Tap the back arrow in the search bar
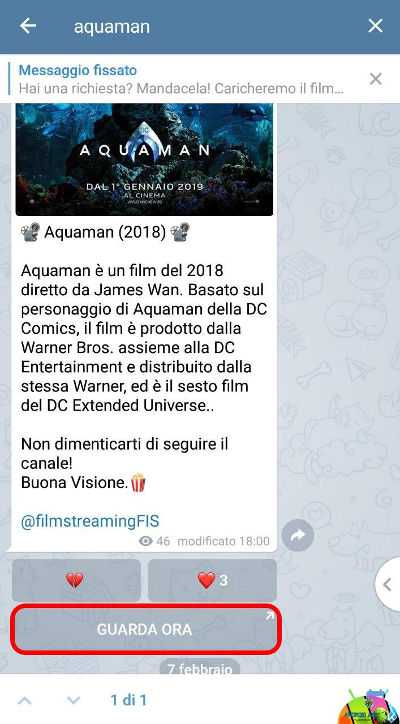The height and width of the screenshot is (724, 400). pyautogui.click(x=28, y=26)
